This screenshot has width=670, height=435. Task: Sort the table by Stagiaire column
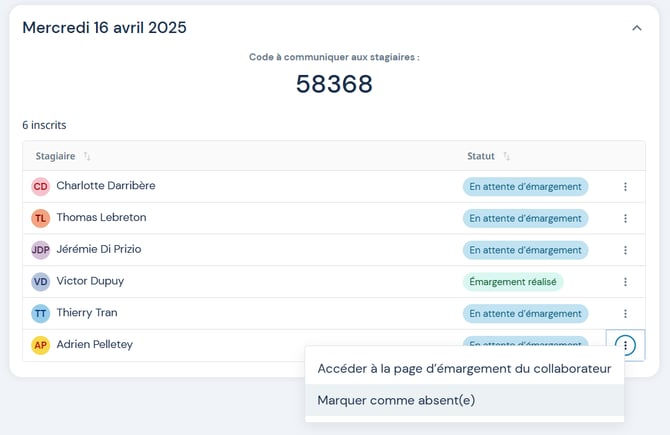point(87,157)
